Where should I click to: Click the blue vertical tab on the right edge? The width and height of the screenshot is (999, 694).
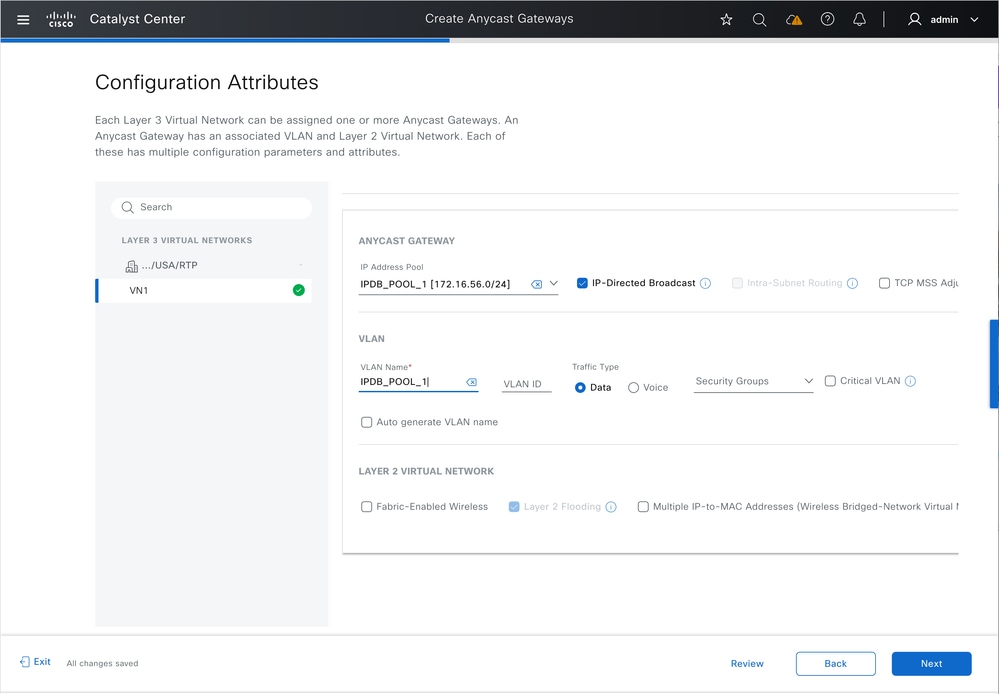coord(994,364)
